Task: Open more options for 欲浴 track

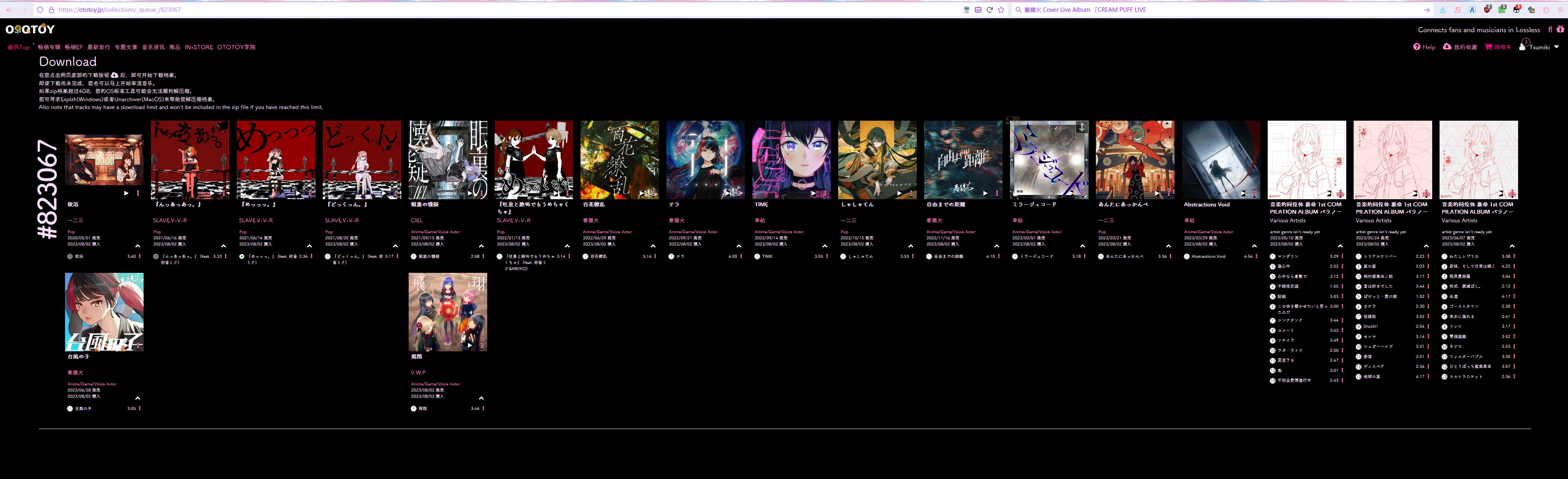Action: click(x=139, y=256)
